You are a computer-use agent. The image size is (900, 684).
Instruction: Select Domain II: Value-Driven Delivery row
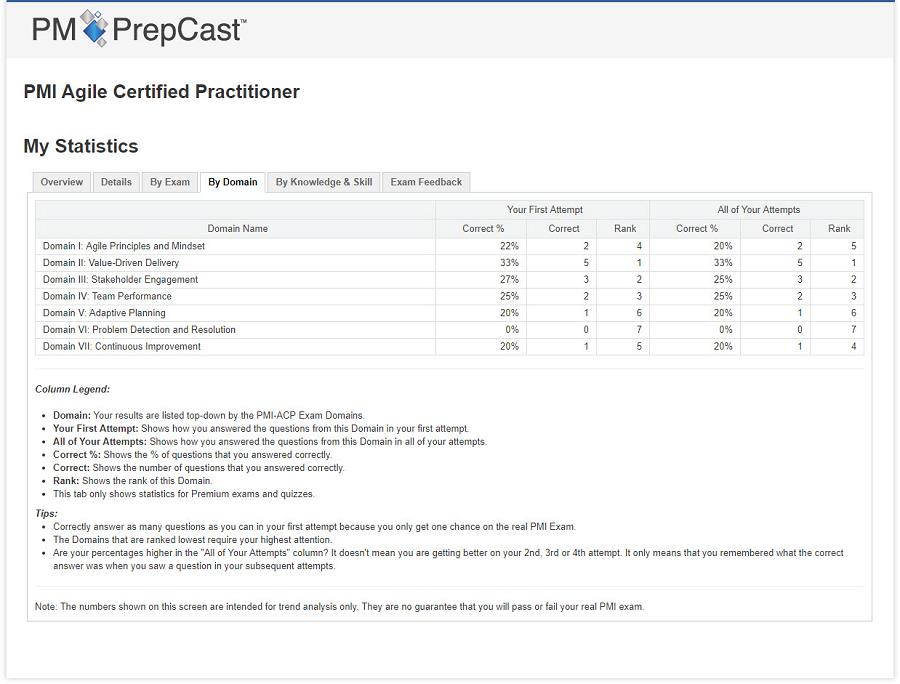pos(111,263)
